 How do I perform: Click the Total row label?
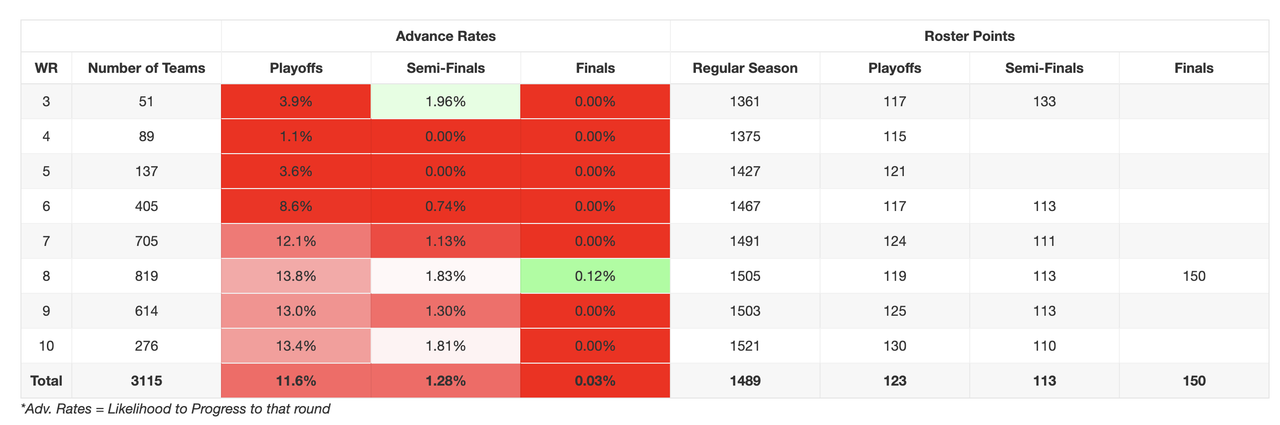[46, 381]
